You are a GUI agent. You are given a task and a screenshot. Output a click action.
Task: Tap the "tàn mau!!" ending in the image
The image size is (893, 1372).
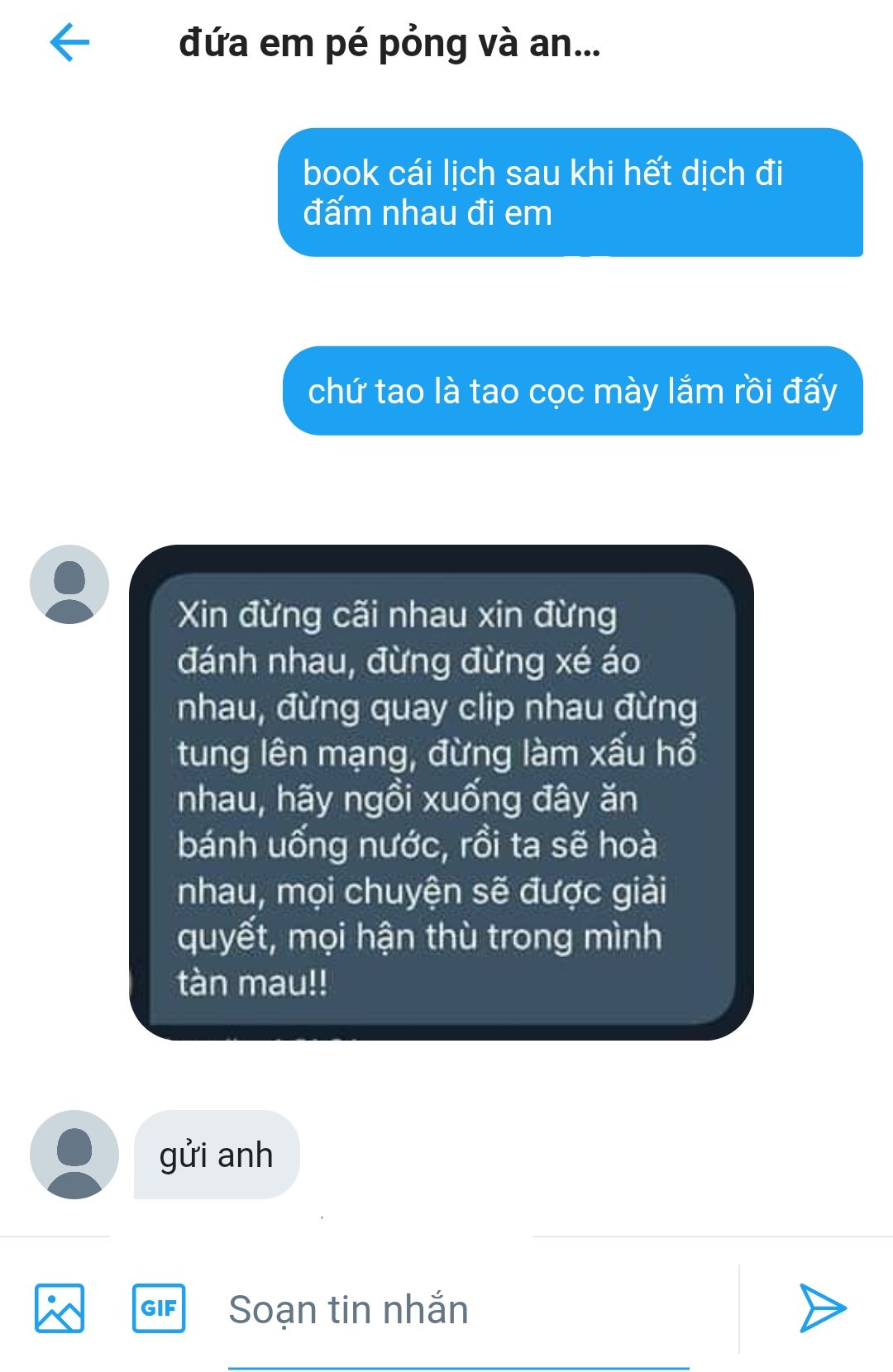coord(252,984)
